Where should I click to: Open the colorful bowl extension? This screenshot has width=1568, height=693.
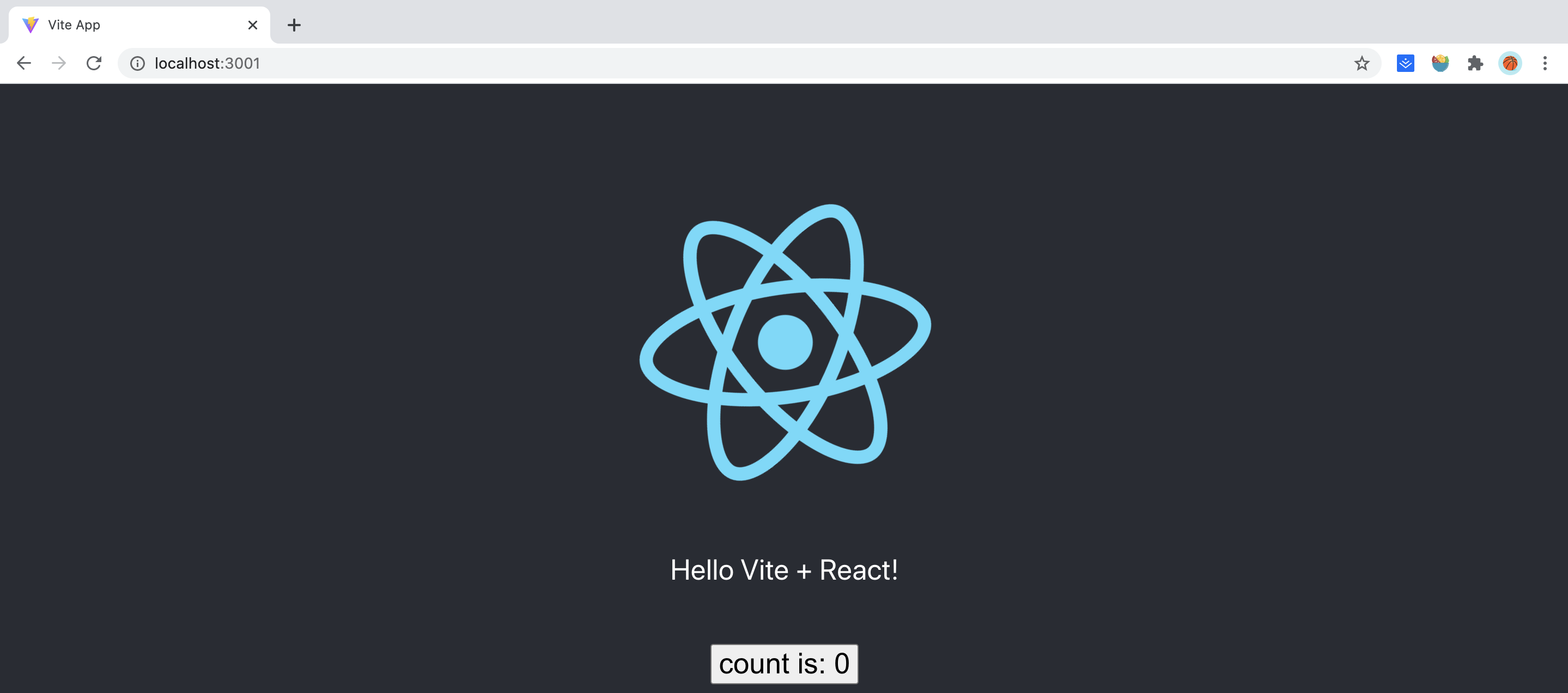pyautogui.click(x=1439, y=63)
